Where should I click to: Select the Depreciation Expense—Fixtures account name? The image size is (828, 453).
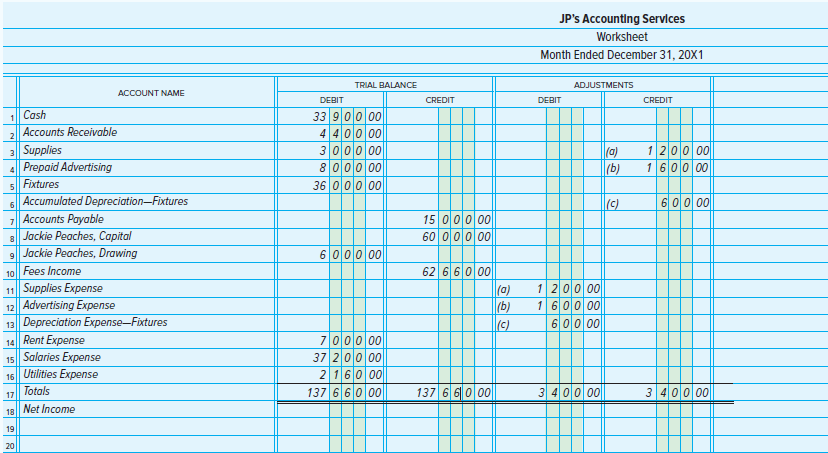95,323
